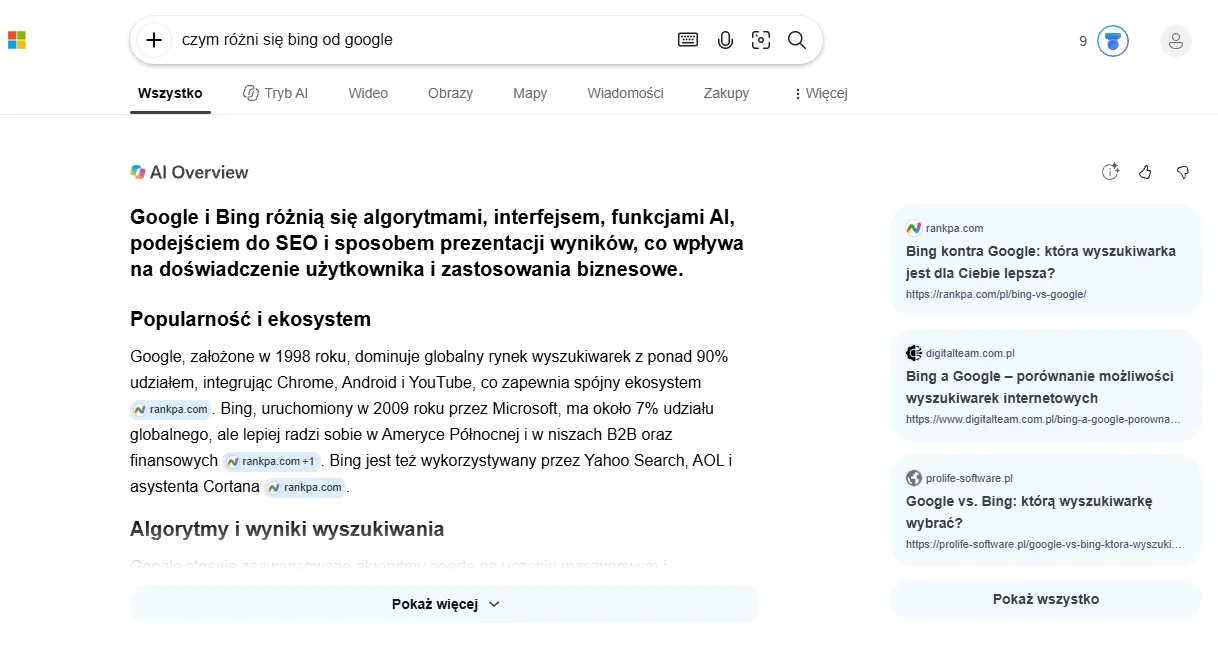Click the plus button in search box

(153, 40)
